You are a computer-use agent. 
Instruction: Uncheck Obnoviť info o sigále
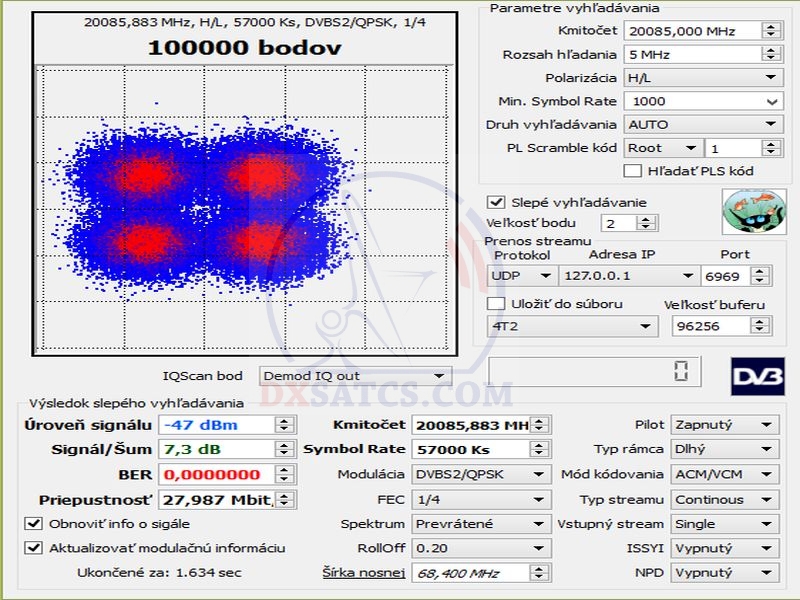pyautogui.click(x=33, y=523)
